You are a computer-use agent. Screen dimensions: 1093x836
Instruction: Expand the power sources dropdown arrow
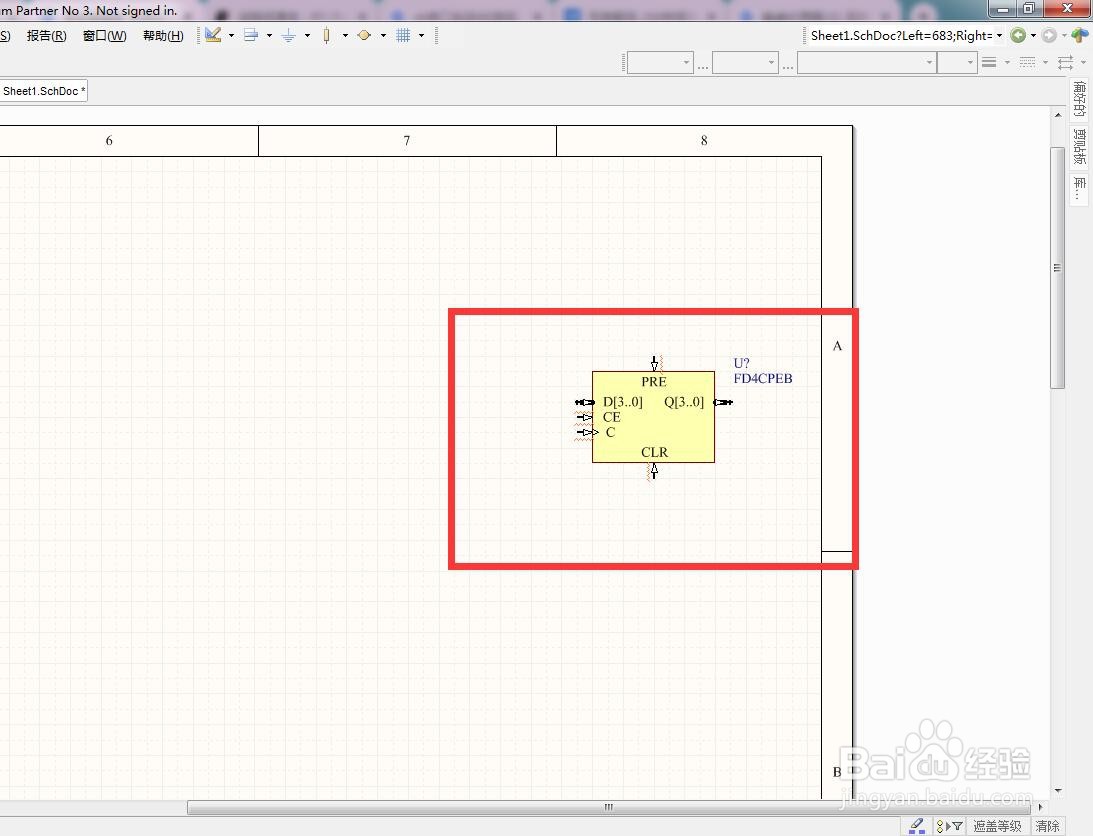[307, 35]
